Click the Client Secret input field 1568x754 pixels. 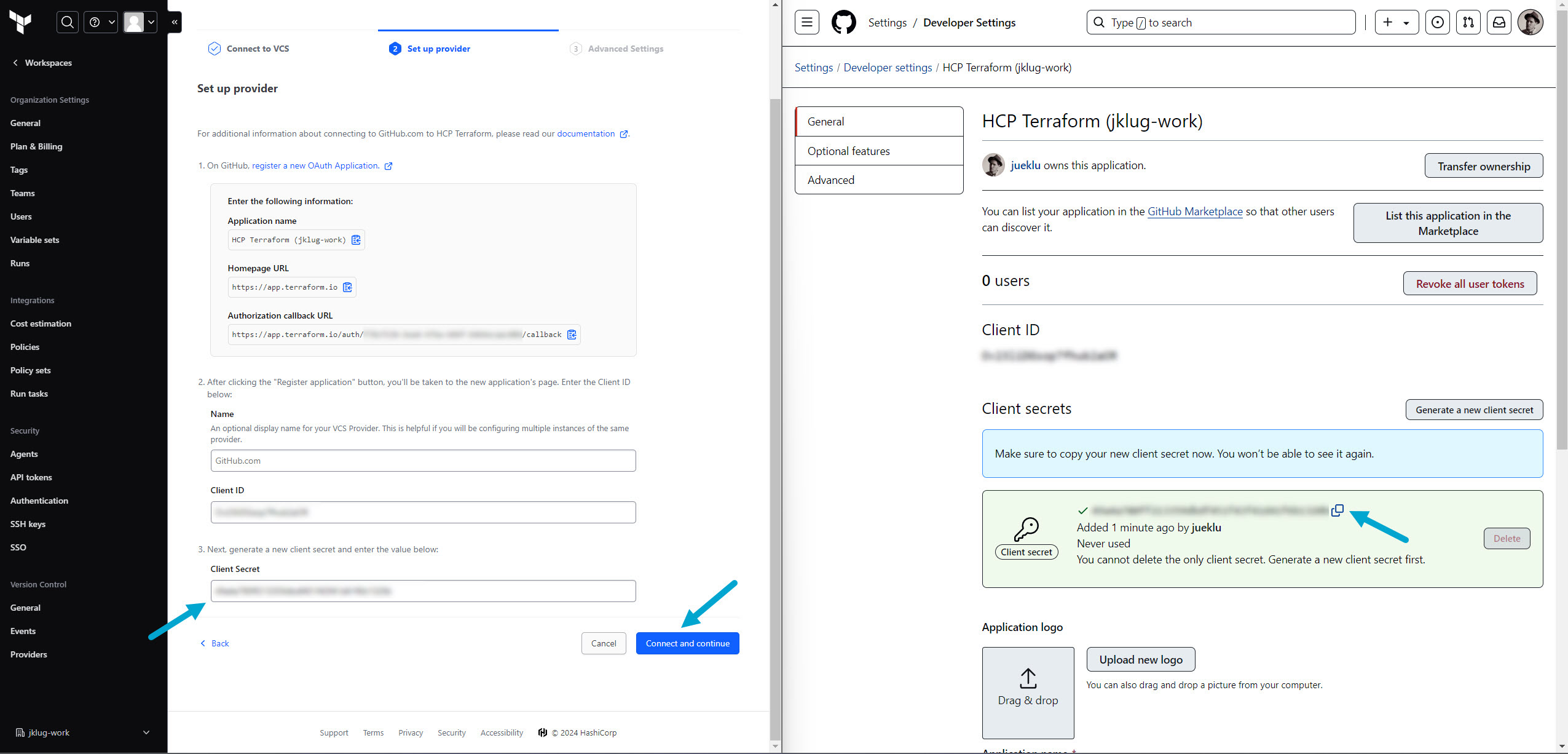tap(423, 591)
